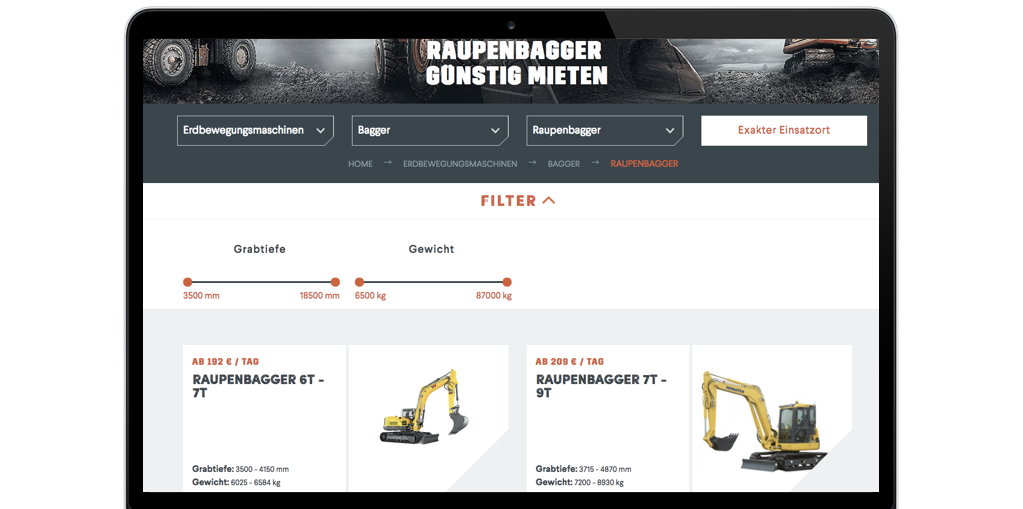Click Grabtiefe 3715 - 4870 mm spec
This screenshot has width=1023, height=509.
[584, 469]
